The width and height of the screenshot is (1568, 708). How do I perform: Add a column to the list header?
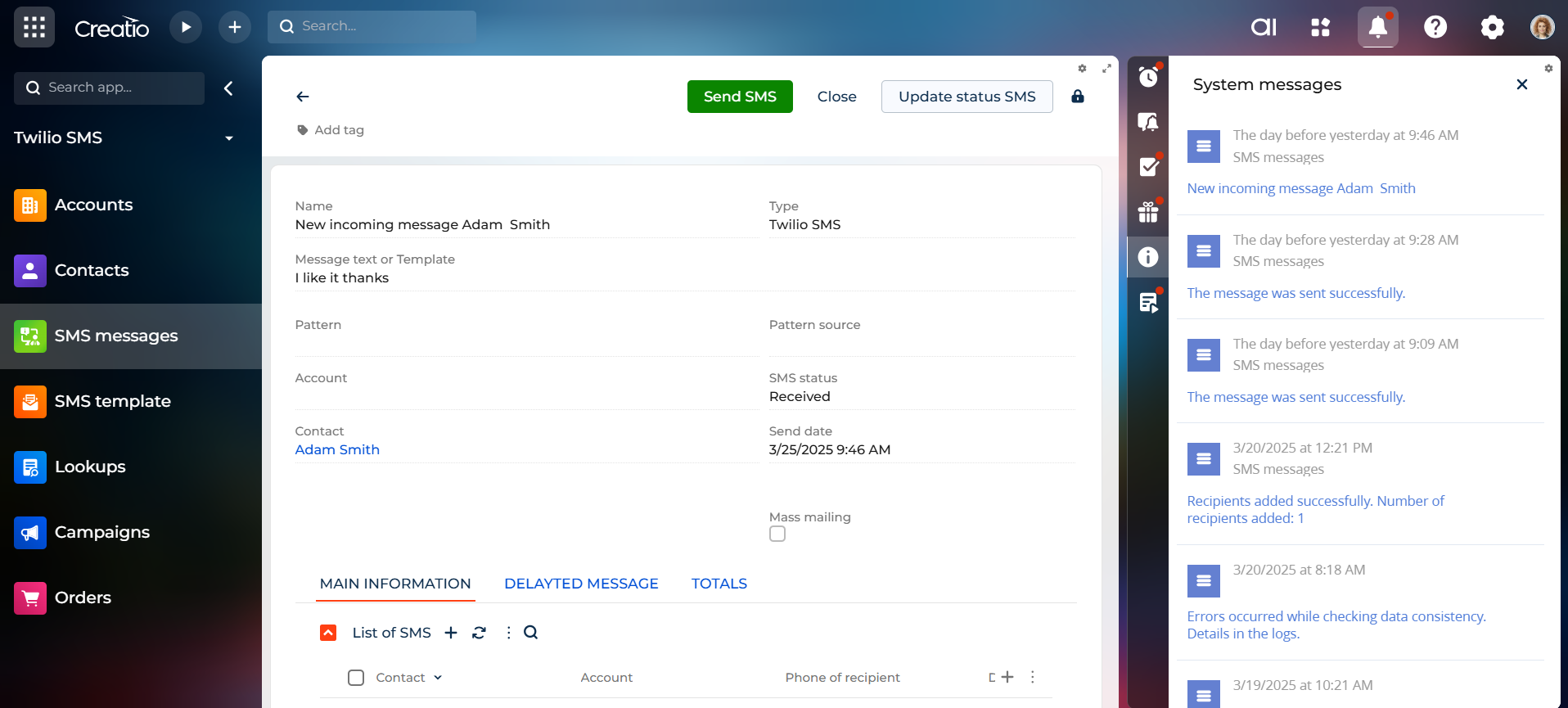tap(1007, 677)
